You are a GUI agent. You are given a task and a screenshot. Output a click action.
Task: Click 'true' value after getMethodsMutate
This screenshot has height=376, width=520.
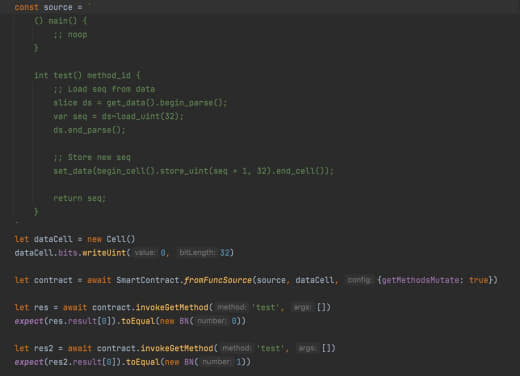click(478, 280)
